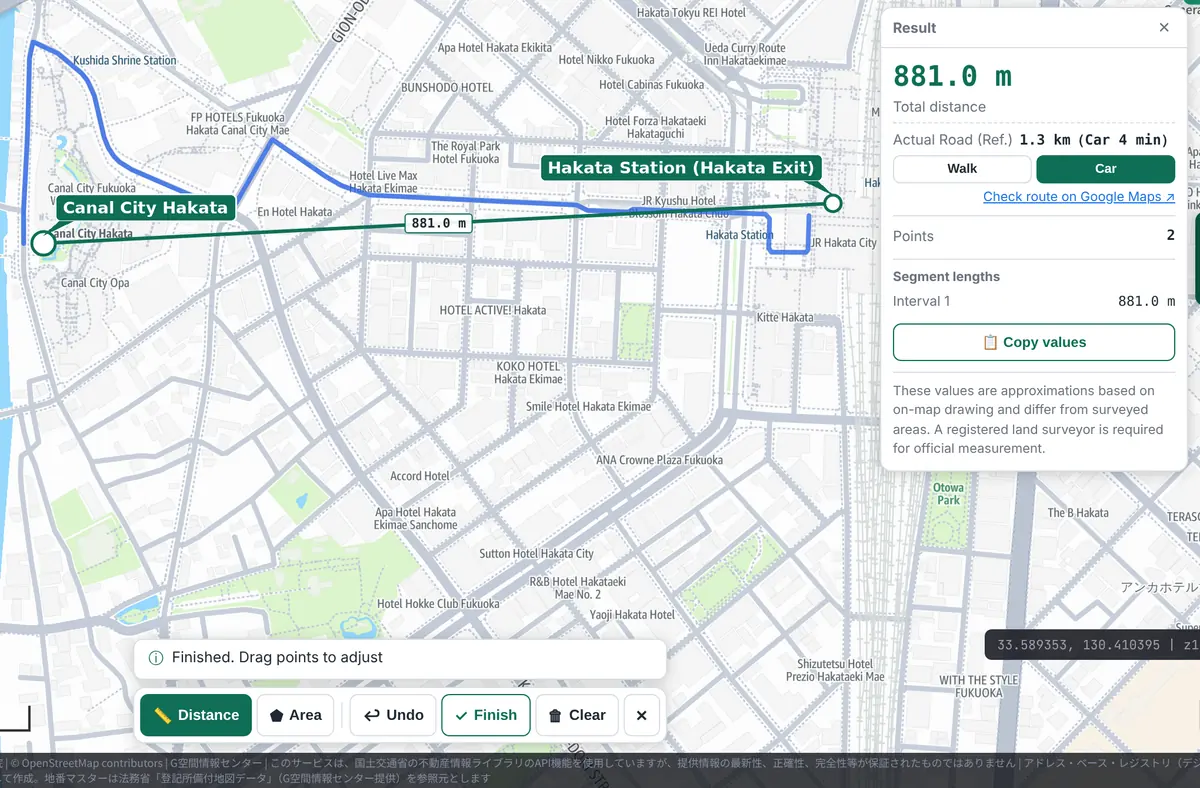Click the Otowa Park map label
1200x788 pixels.
point(948,494)
